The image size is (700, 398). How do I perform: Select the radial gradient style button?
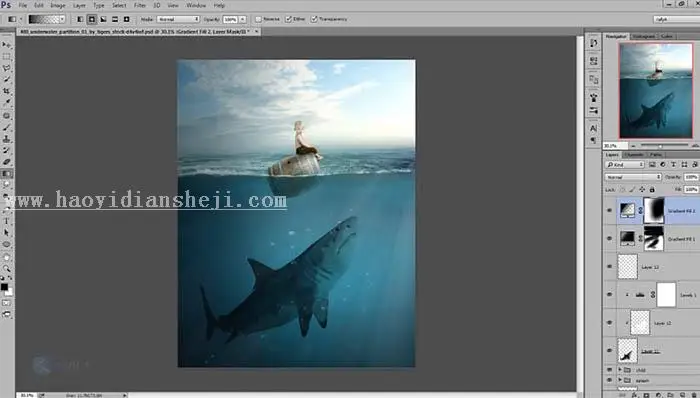92,19
